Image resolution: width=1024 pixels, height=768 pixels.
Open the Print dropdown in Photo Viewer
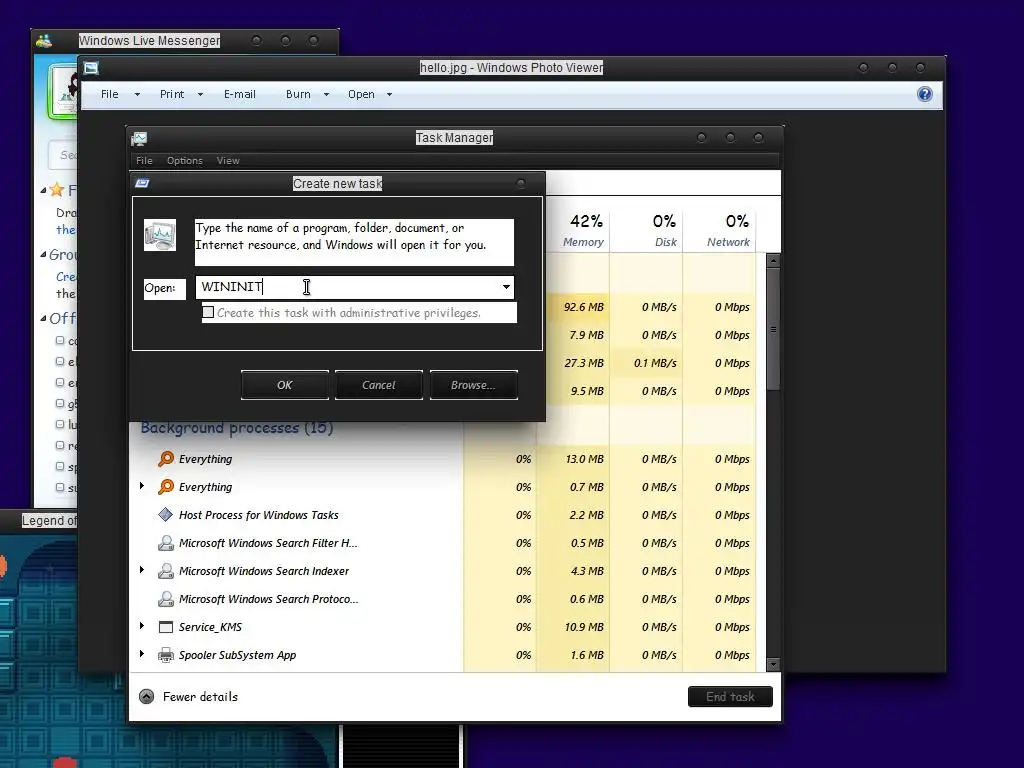(x=200, y=95)
